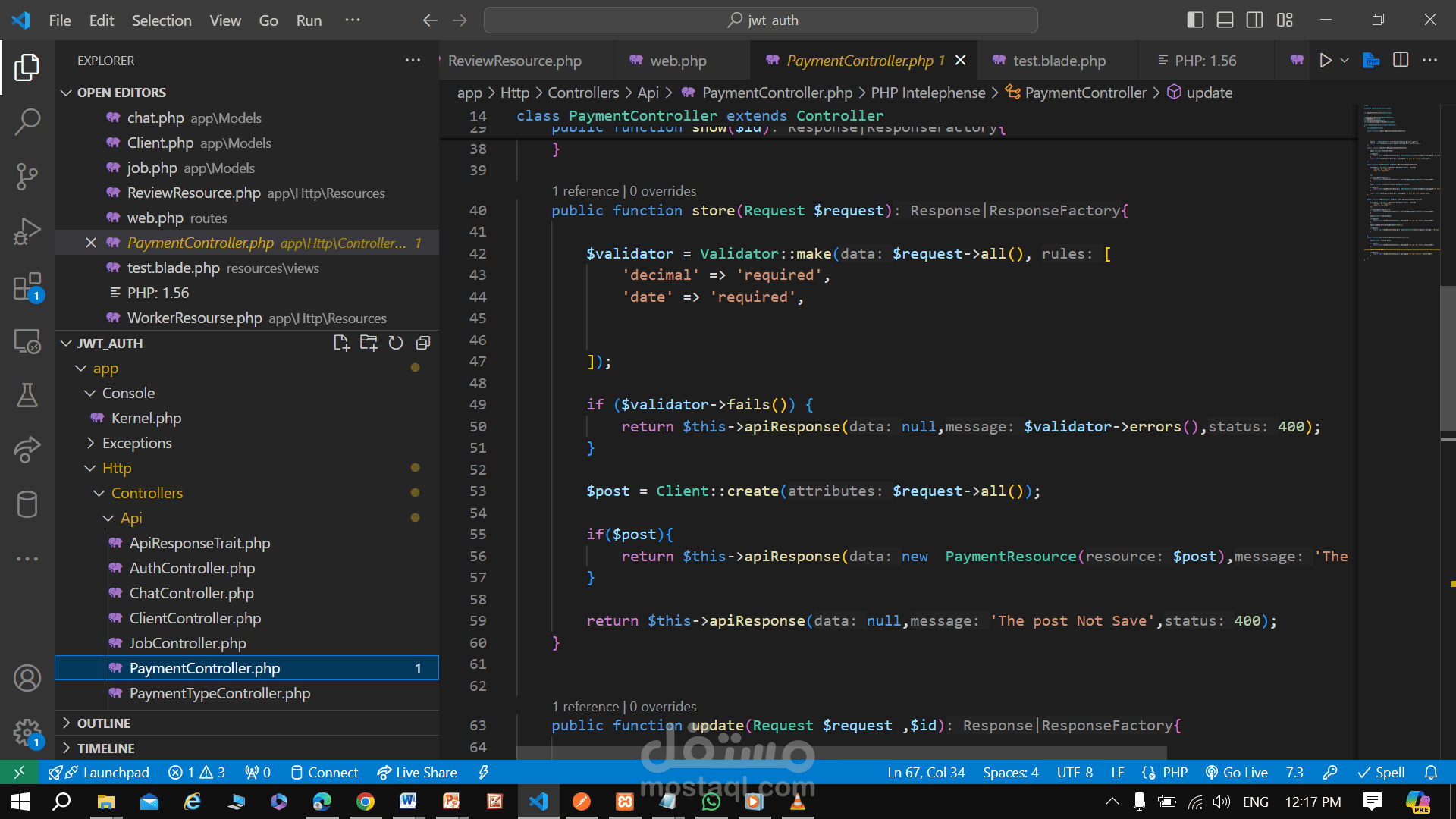The image size is (1456, 819).
Task: Open the Selection menu
Action: (162, 20)
